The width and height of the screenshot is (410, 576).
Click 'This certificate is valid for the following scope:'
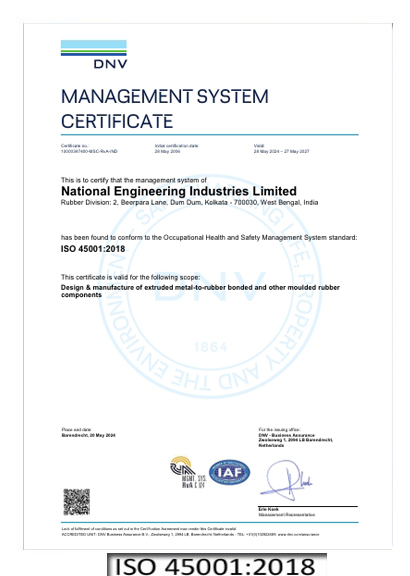click(131, 277)
